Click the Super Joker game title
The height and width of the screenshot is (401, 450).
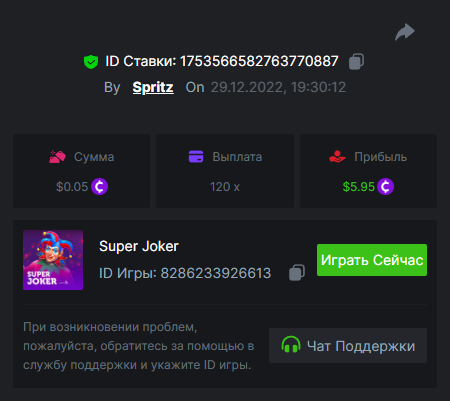[x=139, y=246]
